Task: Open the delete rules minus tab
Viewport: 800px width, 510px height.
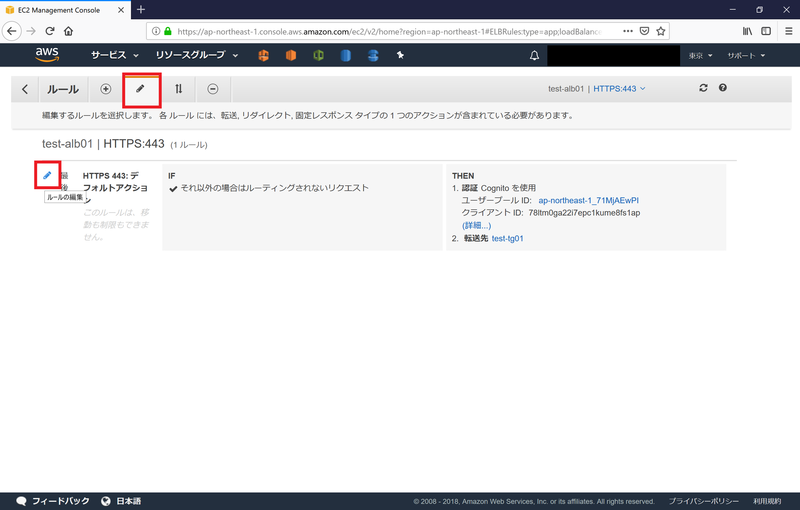Action: point(213,89)
